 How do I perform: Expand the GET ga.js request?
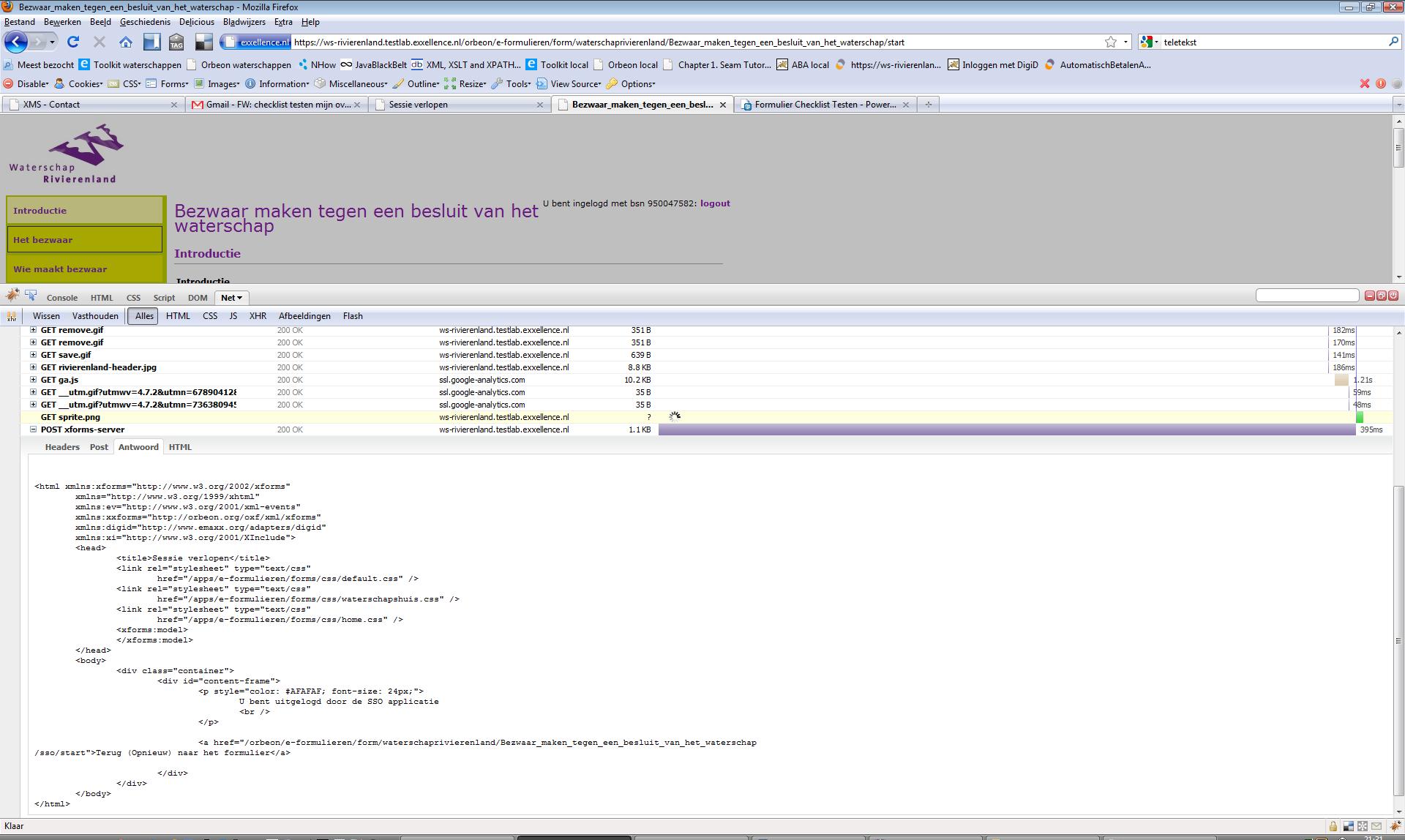click(33, 380)
